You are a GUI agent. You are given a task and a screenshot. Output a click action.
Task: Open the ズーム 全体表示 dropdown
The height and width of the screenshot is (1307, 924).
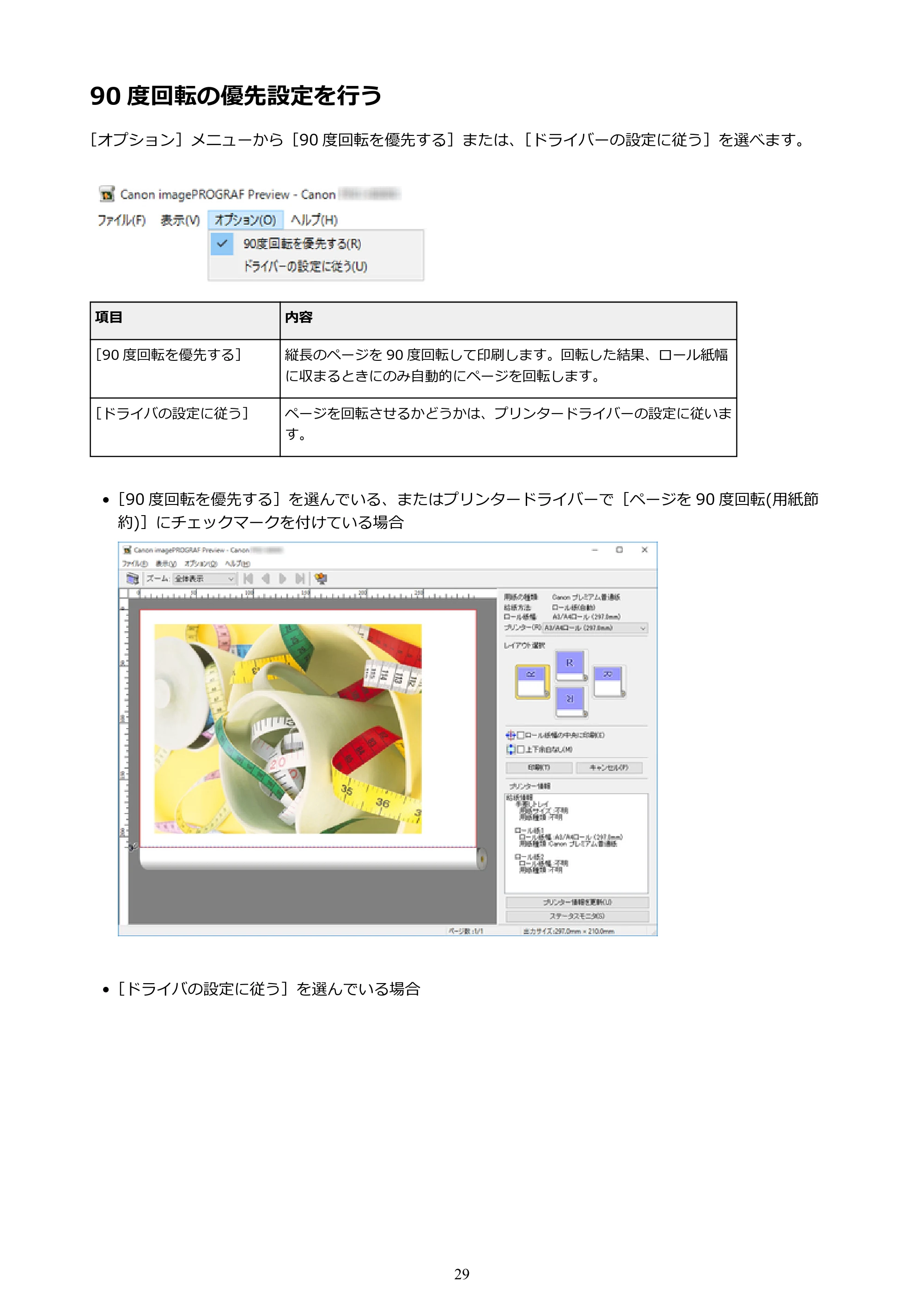[x=204, y=578]
